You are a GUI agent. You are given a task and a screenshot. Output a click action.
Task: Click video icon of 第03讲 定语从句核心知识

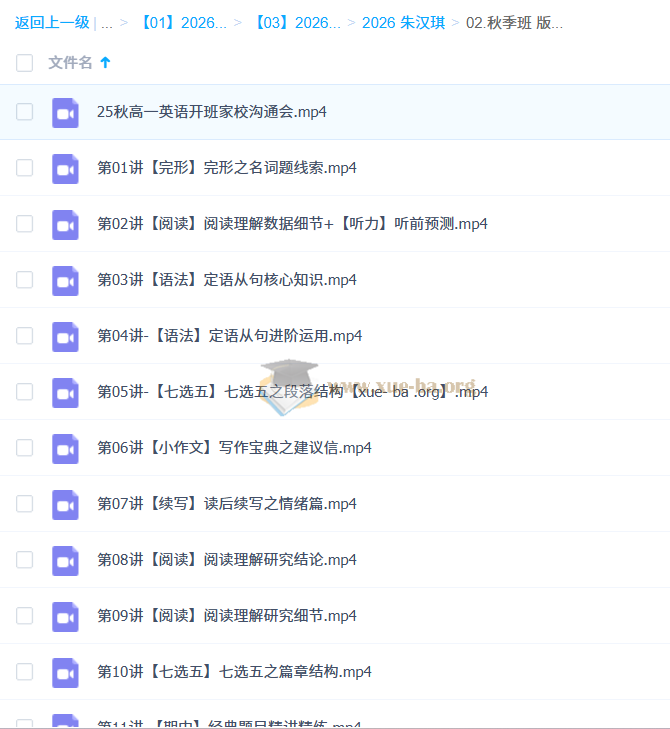coord(65,280)
